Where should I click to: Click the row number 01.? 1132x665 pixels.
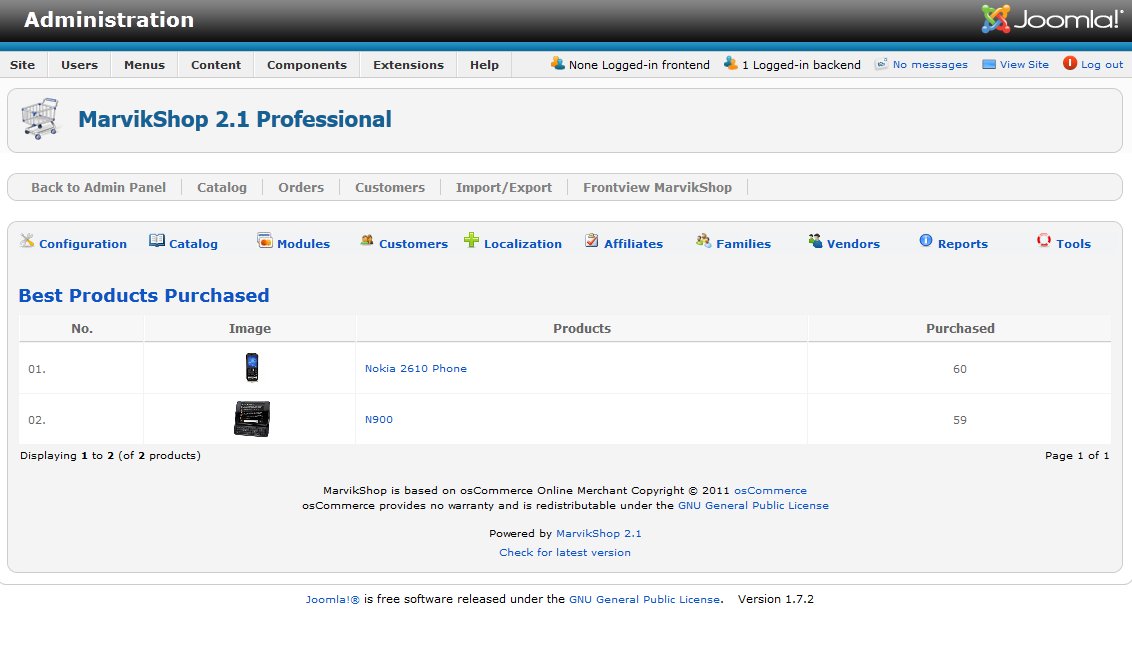point(37,369)
